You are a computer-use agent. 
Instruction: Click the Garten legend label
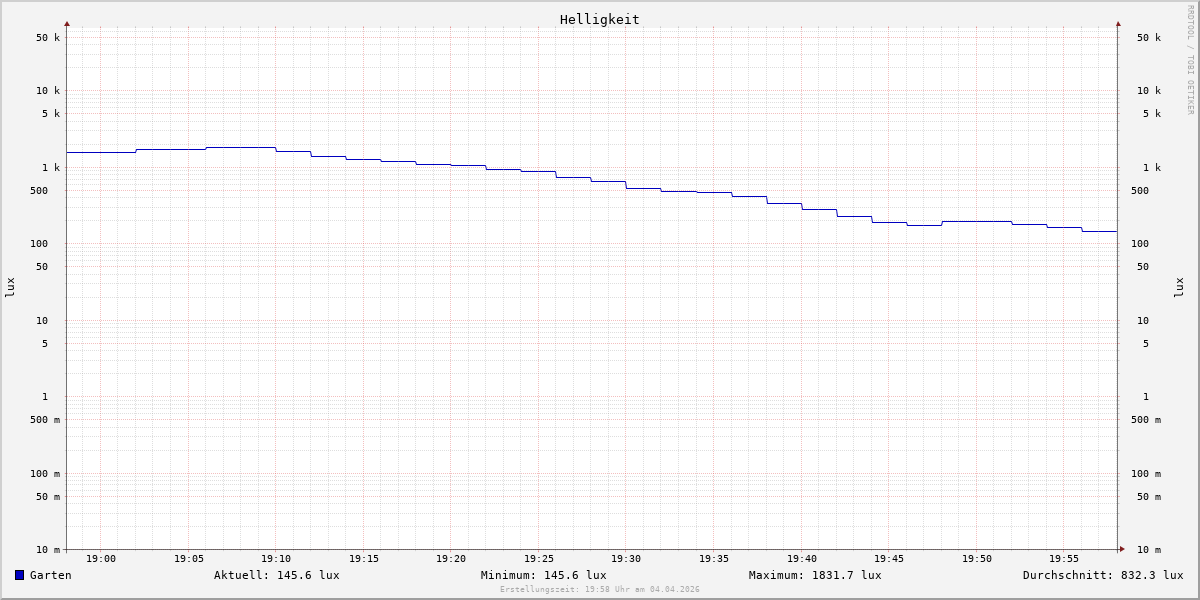[51, 575]
